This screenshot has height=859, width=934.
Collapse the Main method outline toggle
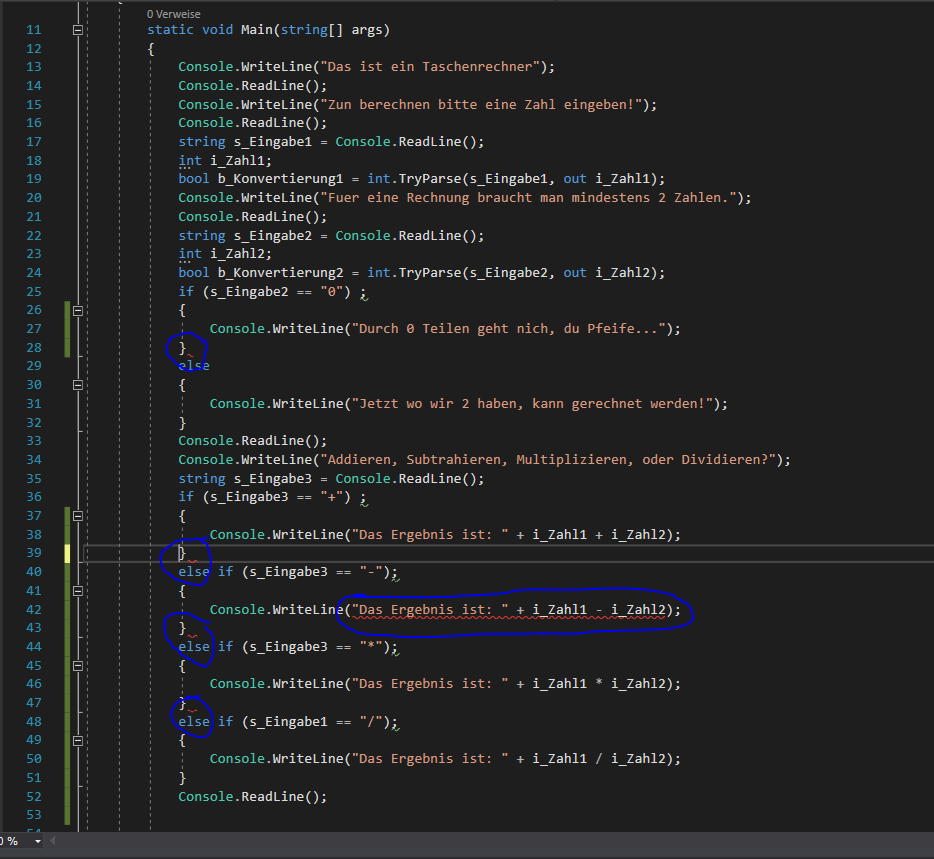point(78,30)
